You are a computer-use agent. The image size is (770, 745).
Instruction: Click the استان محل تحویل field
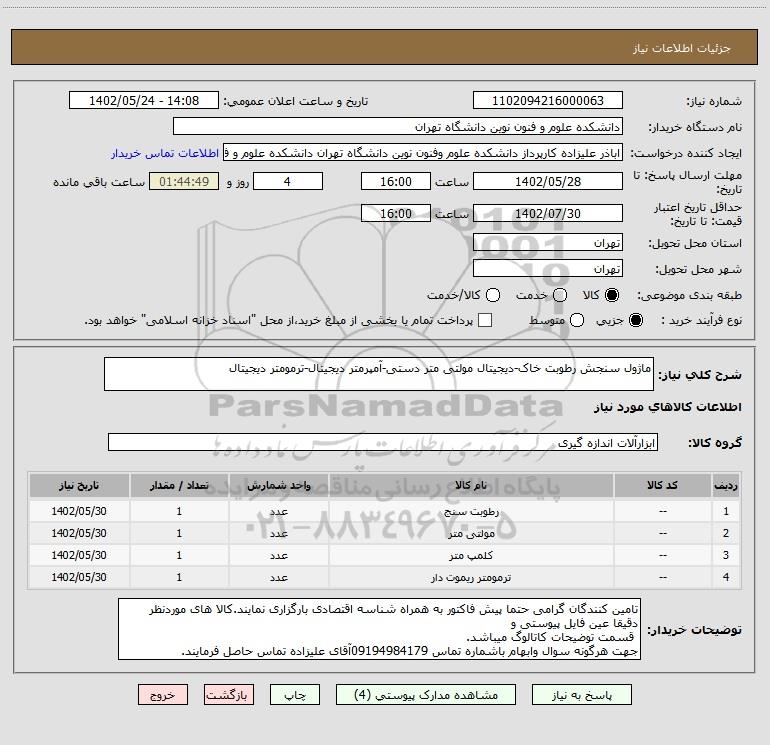tap(547, 243)
